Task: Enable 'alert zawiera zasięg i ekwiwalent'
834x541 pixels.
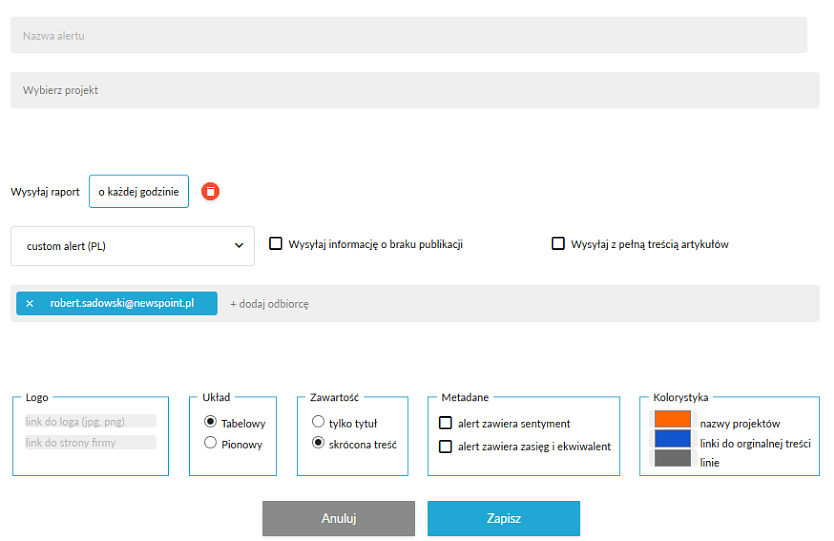Action: tap(446, 446)
